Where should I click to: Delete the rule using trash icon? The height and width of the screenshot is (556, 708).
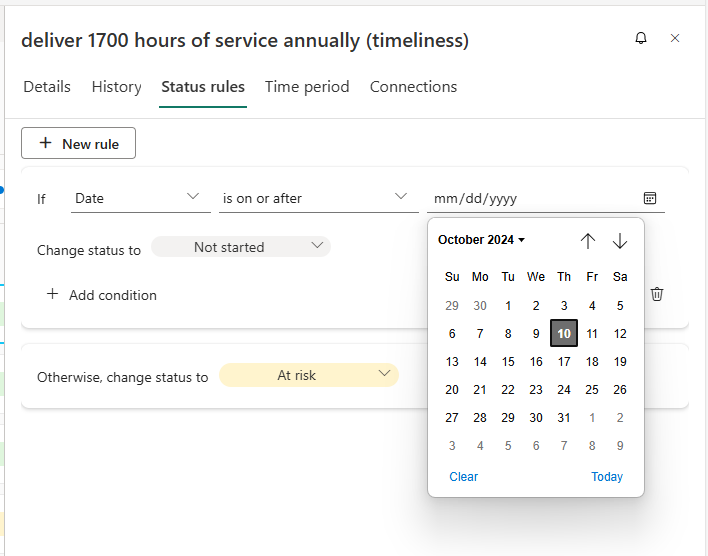click(657, 294)
